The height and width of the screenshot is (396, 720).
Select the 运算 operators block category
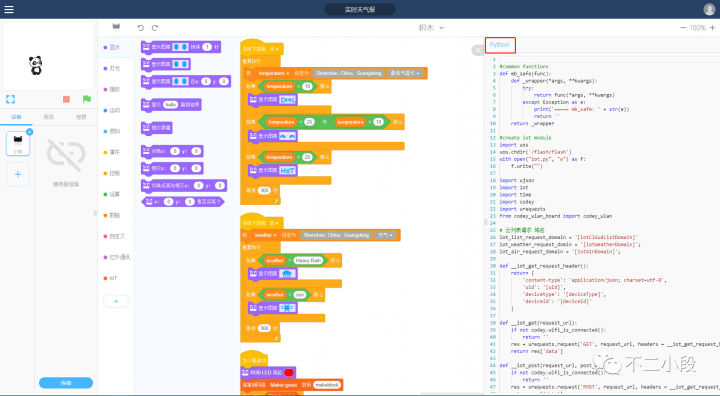[112, 194]
